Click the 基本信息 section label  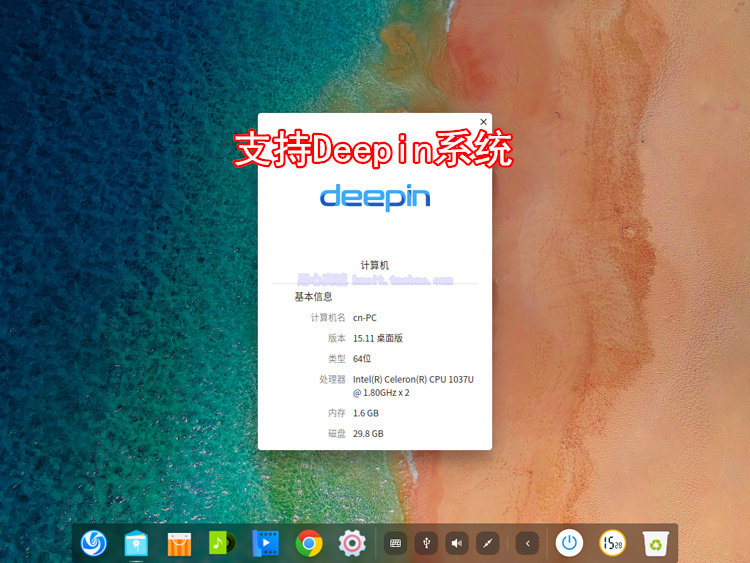pyautogui.click(x=313, y=297)
